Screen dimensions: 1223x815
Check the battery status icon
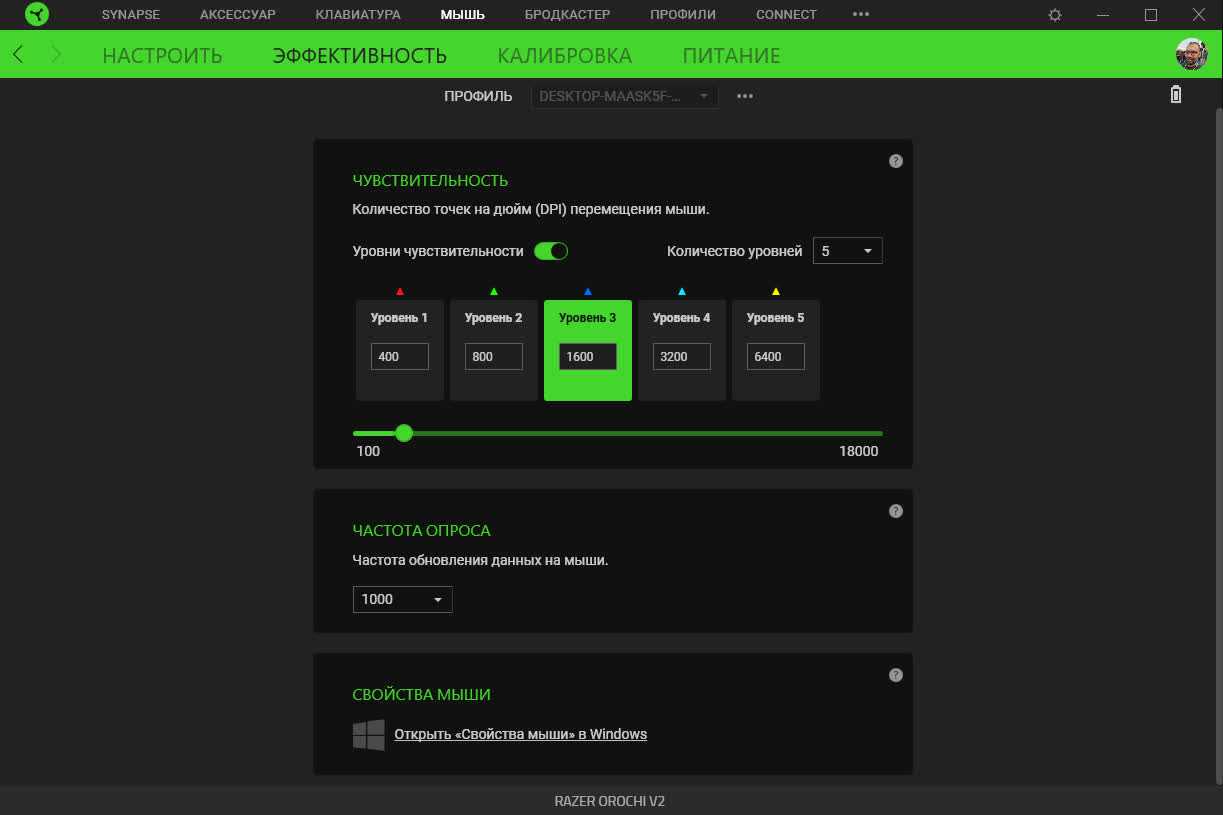point(1176,95)
